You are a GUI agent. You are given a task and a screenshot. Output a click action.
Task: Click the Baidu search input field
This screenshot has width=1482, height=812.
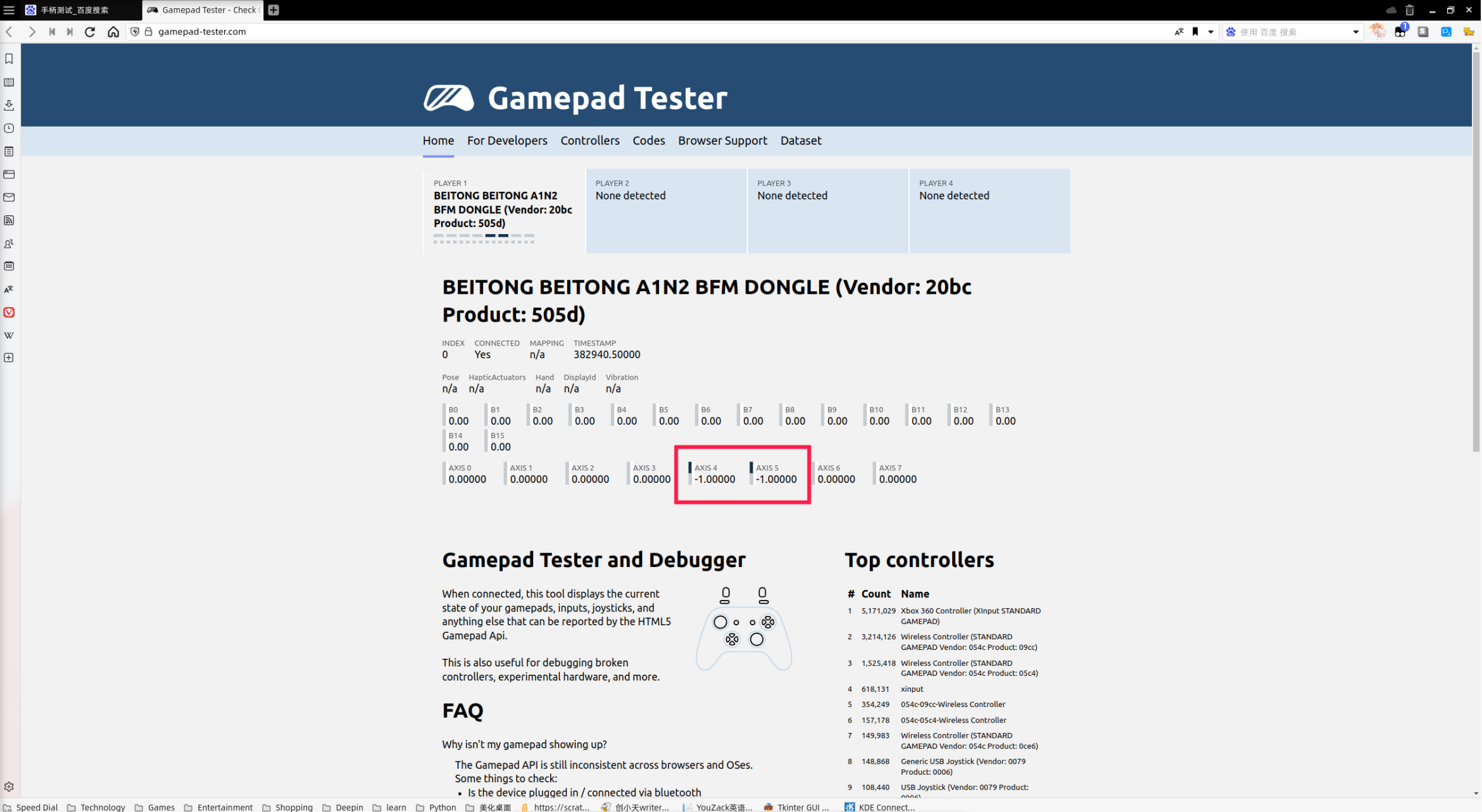pyautogui.click(x=1291, y=32)
